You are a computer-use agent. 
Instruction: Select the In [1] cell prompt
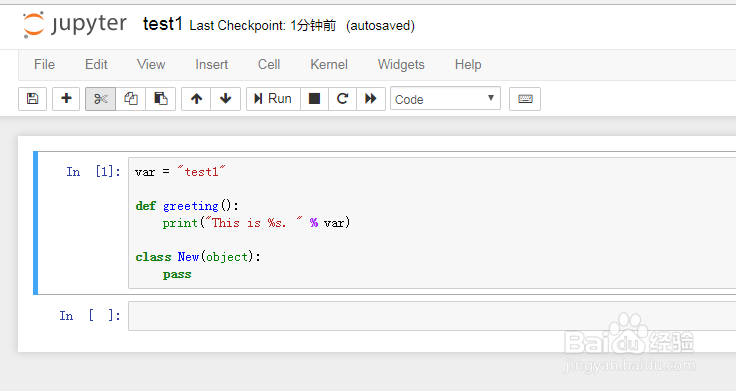pos(93,172)
